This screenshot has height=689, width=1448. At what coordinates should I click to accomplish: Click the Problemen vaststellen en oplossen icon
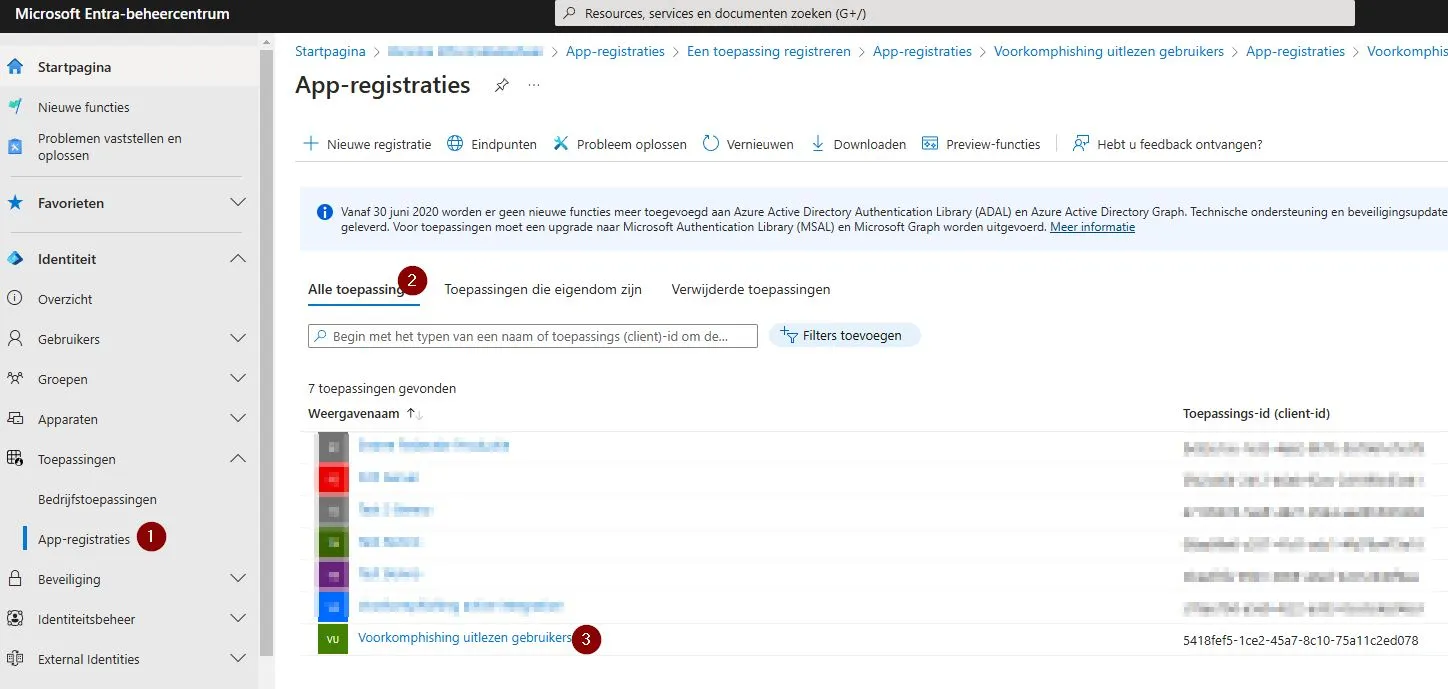coord(15,147)
